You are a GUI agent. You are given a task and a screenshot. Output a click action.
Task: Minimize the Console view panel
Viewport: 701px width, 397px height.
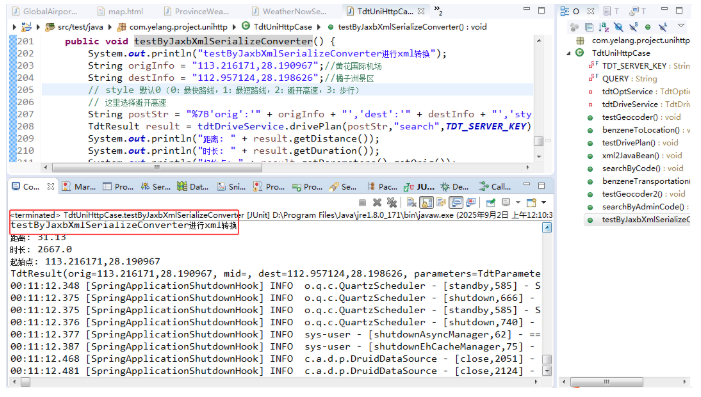tap(527, 184)
